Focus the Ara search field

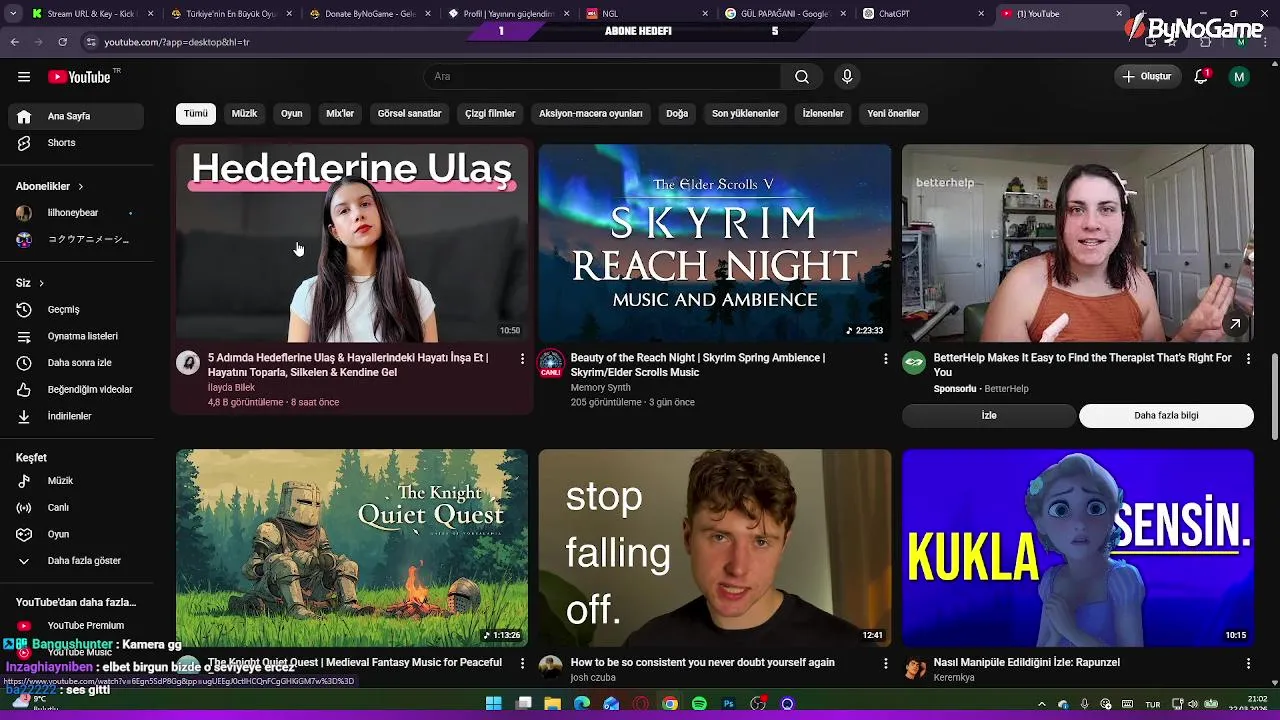click(x=602, y=77)
